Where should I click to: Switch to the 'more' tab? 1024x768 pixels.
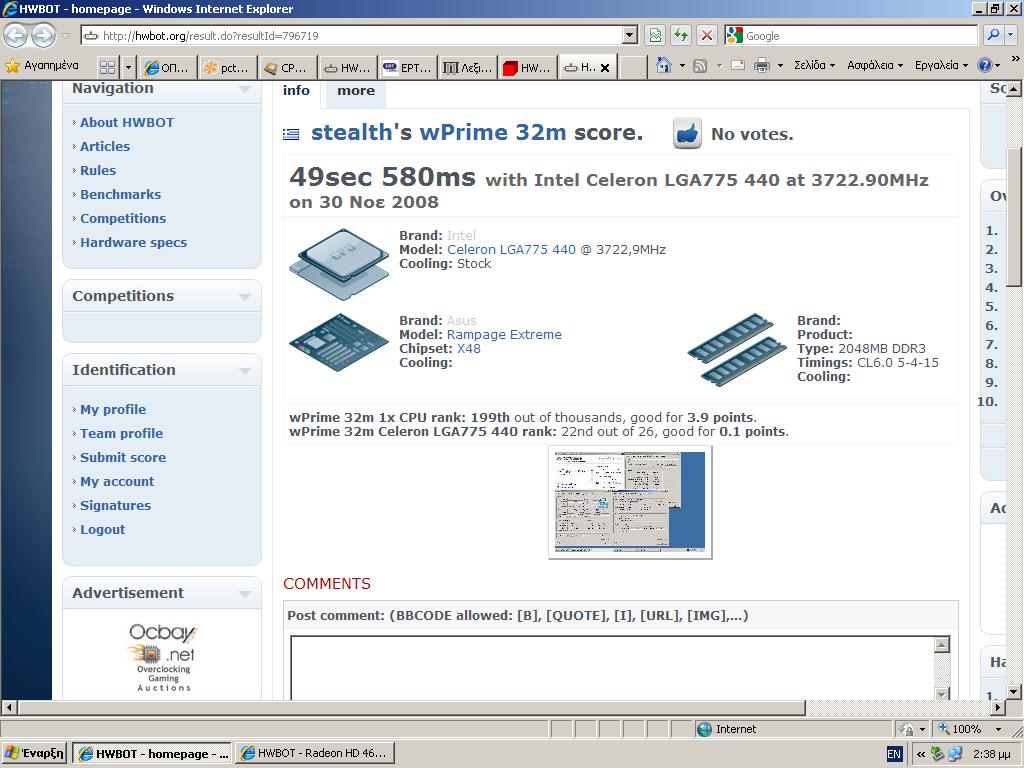(x=356, y=91)
